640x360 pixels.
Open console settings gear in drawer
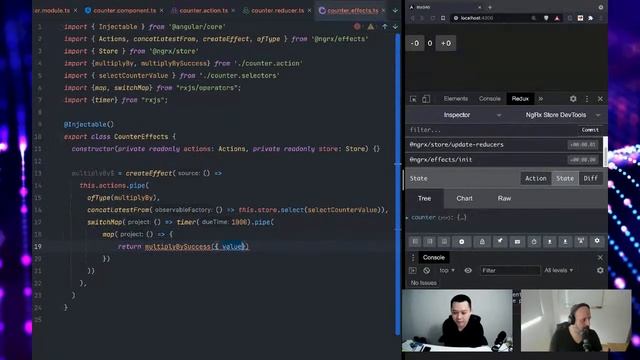coord(600,271)
